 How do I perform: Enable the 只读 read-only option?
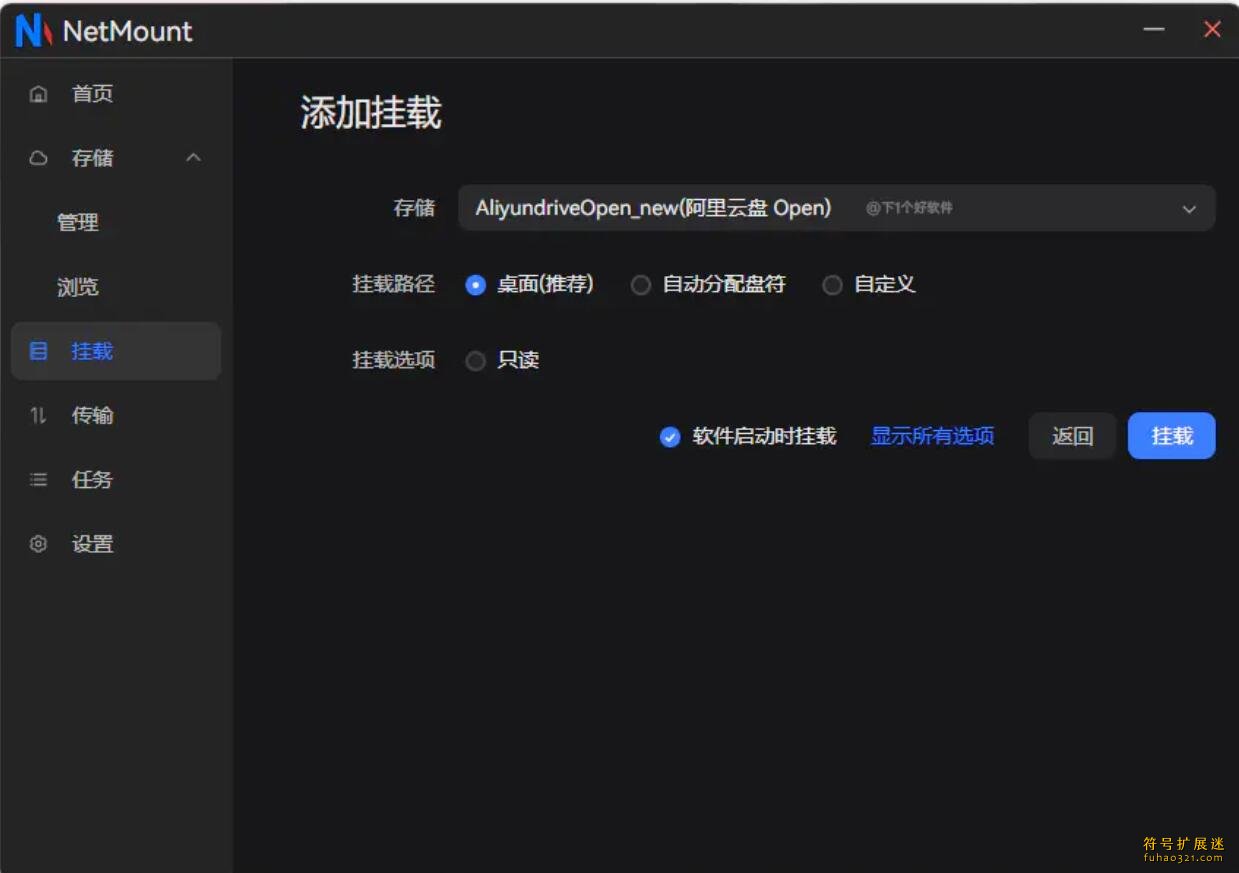click(x=476, y=361)
